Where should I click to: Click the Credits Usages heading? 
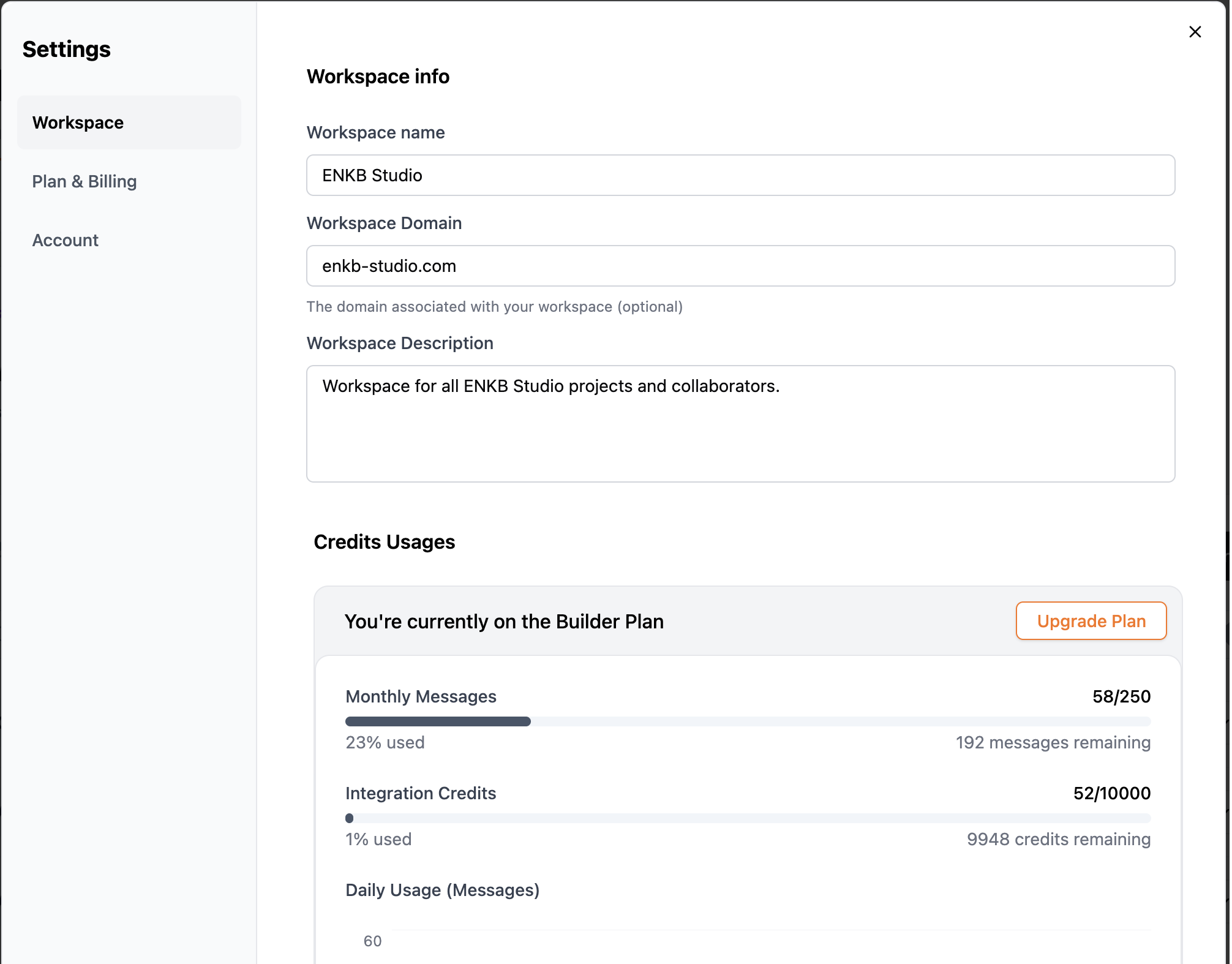pyautogui.click(x=384, y=542)
